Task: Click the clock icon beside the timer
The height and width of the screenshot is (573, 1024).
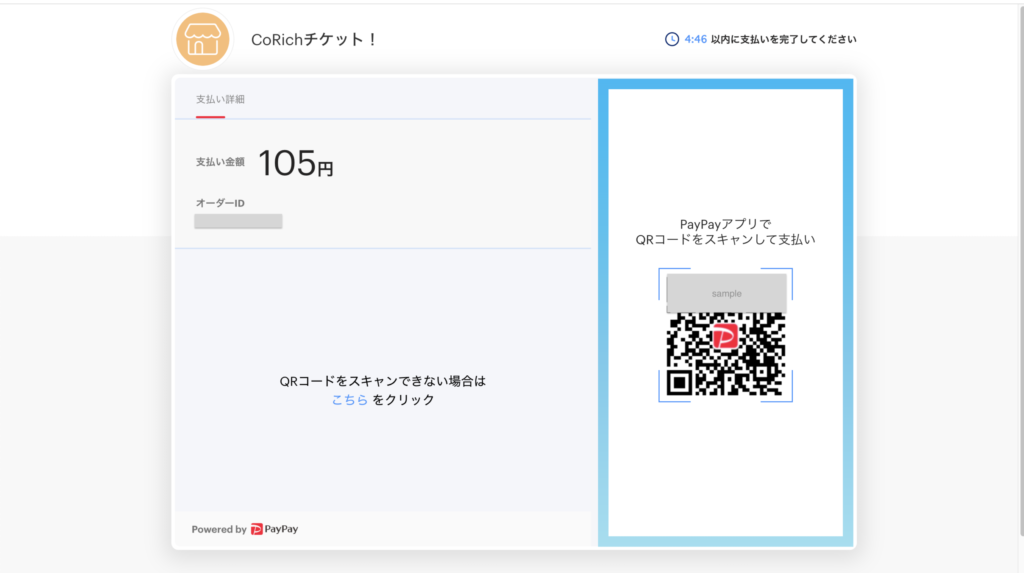Action: 672,40
